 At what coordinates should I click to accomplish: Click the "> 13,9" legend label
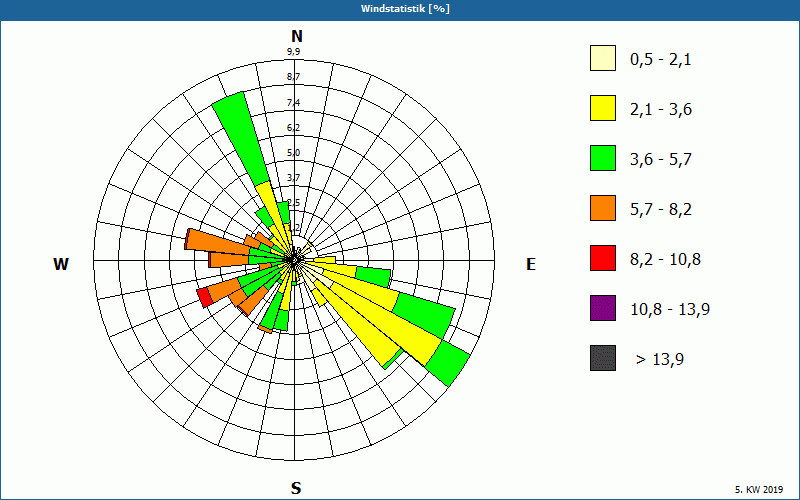[x=660, y=360]
